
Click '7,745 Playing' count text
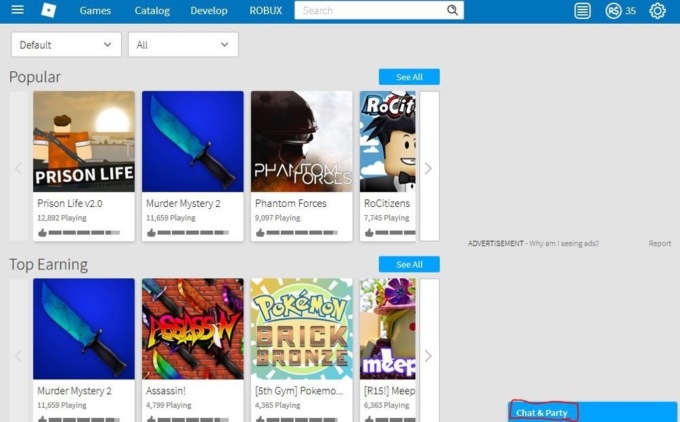(386, 218)
